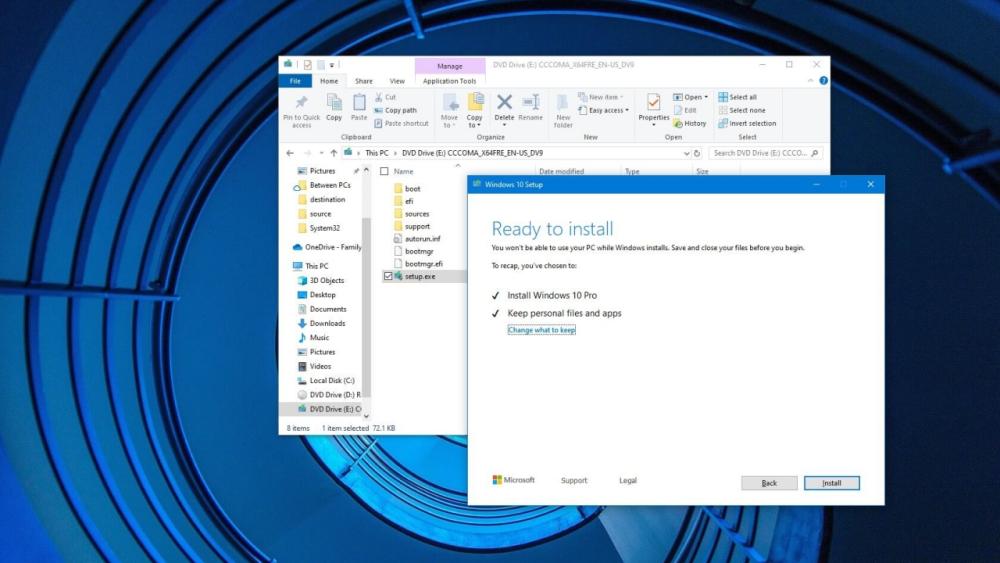Viewport: 1000px width, 563px height.
Task: Click the Explorer help question mark icon
Action: point(823,80)
